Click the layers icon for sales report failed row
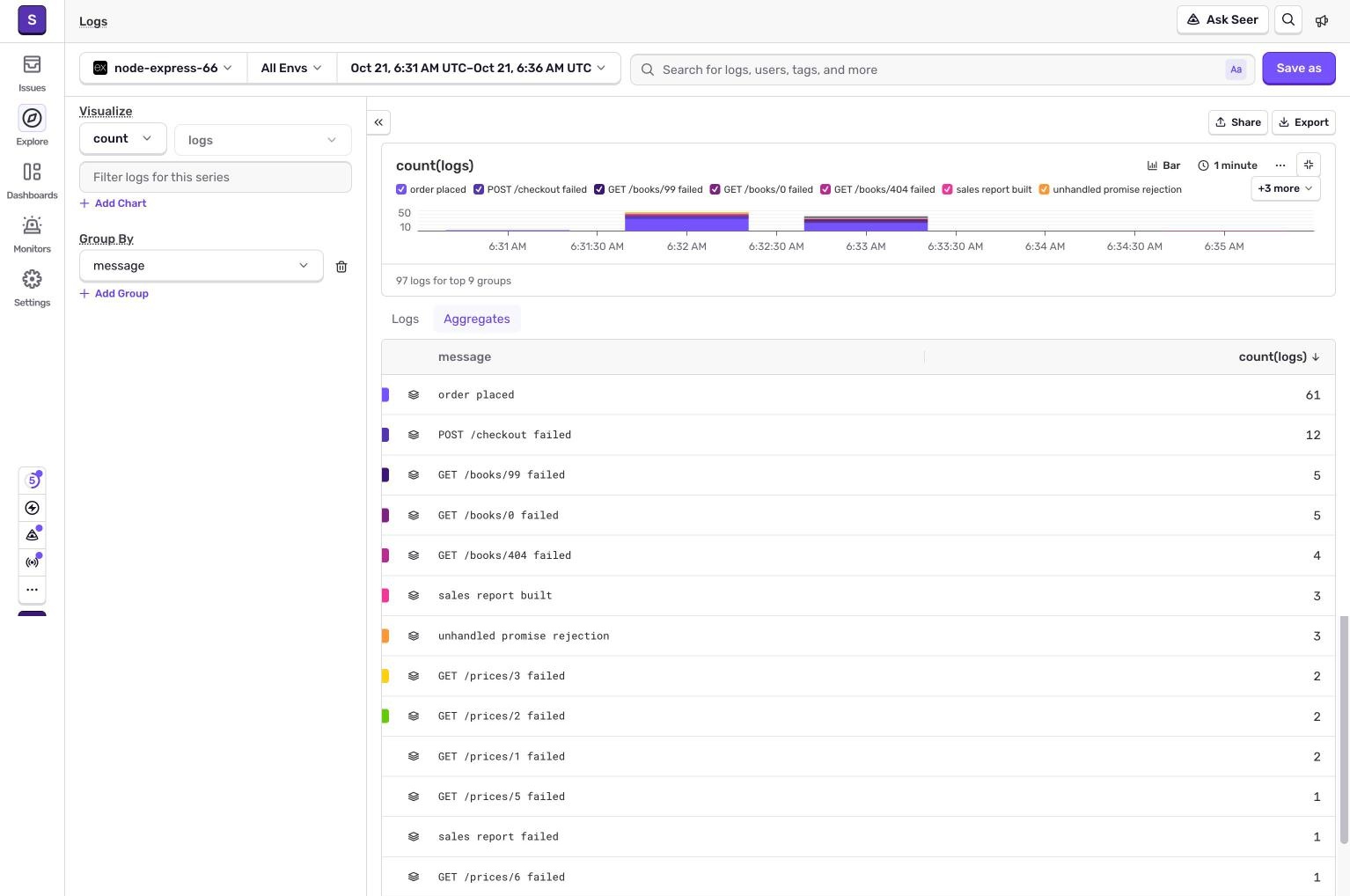 414,837
